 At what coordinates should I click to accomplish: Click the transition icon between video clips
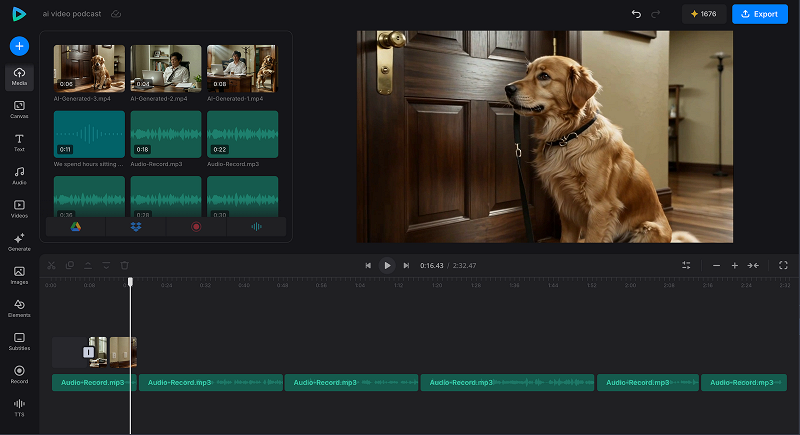point(88,352)
